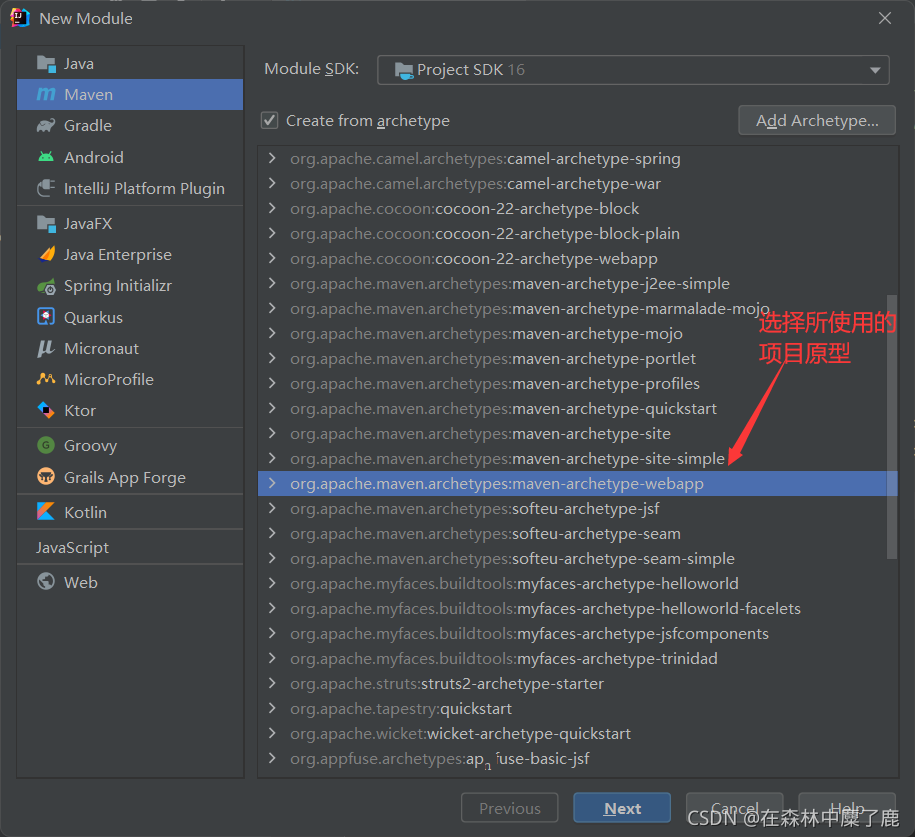Screen dimensions: 915x837
Task: Select the Gradle elephant icon
Action: [x=46, y=125]
